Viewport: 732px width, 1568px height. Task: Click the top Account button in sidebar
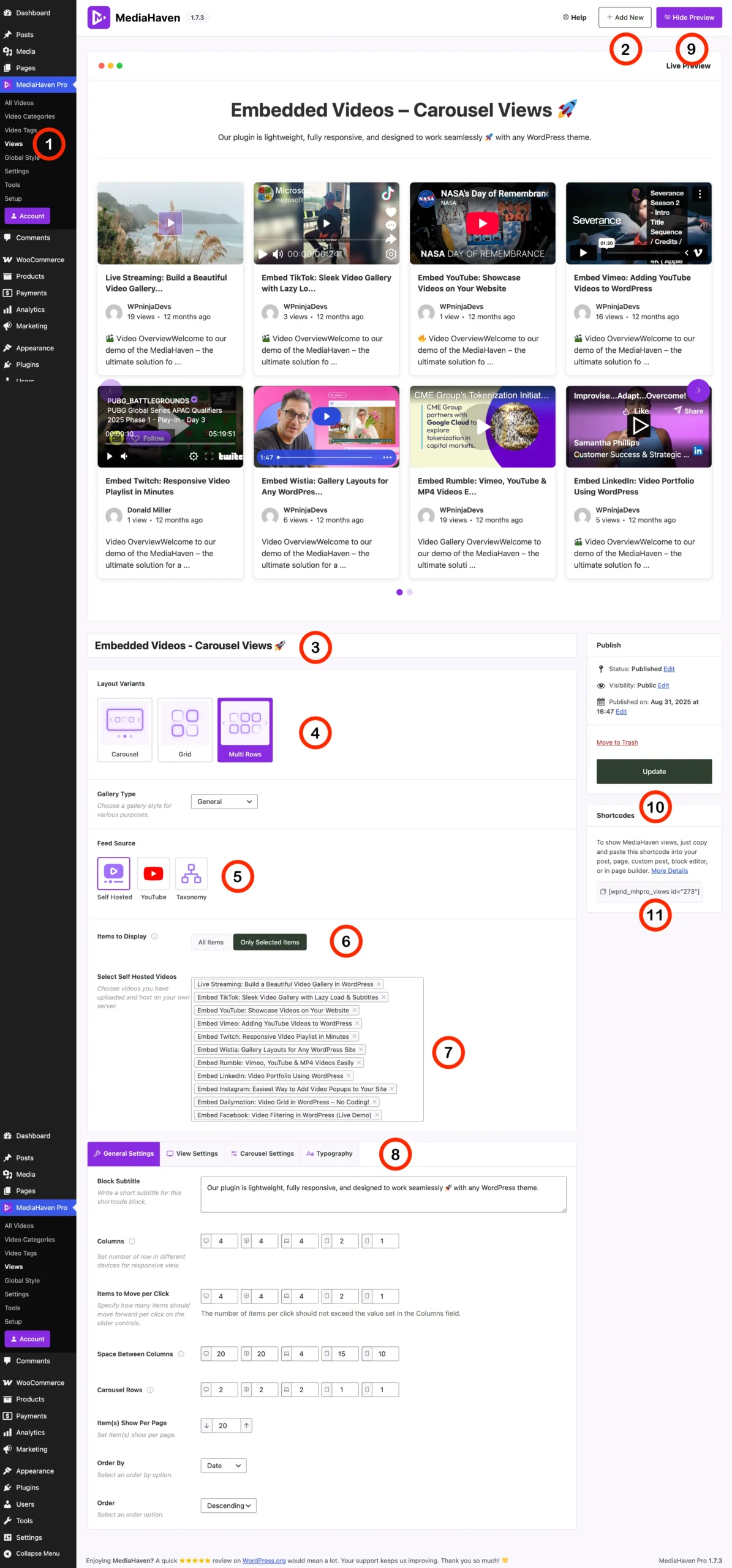(x=28, y=216)
